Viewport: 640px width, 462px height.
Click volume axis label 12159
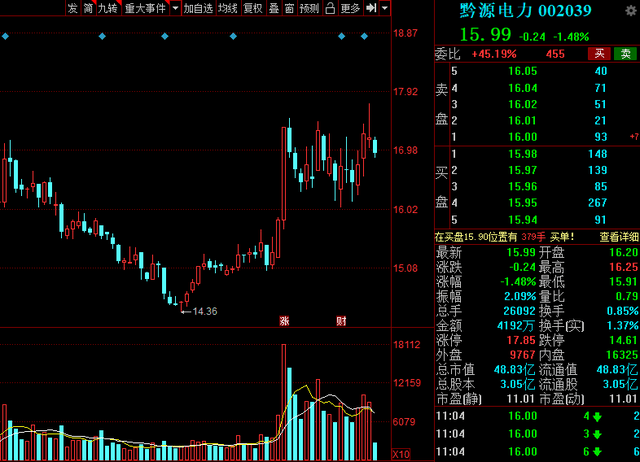tap(407, 383)
